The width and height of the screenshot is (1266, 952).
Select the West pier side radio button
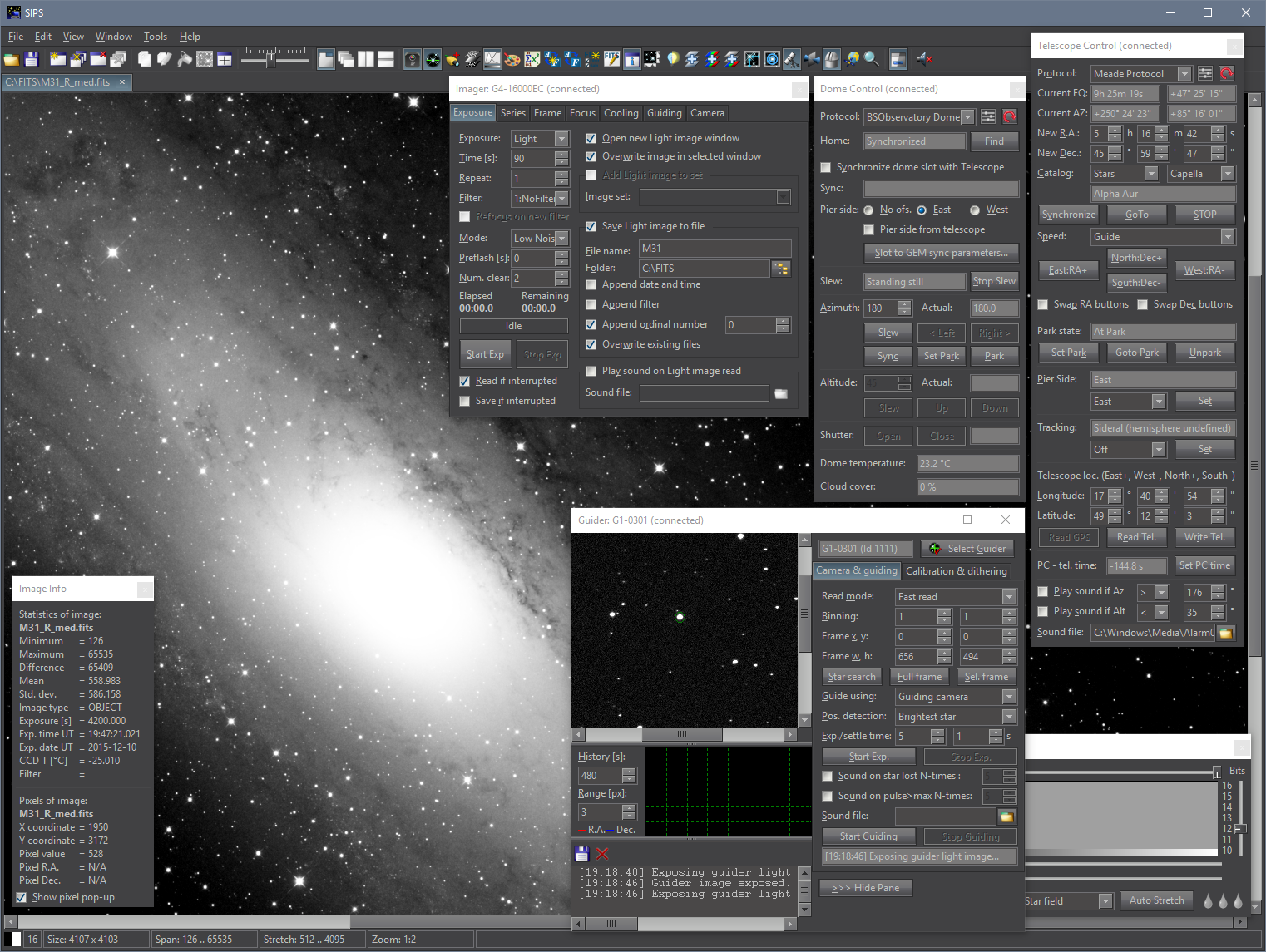974,210
